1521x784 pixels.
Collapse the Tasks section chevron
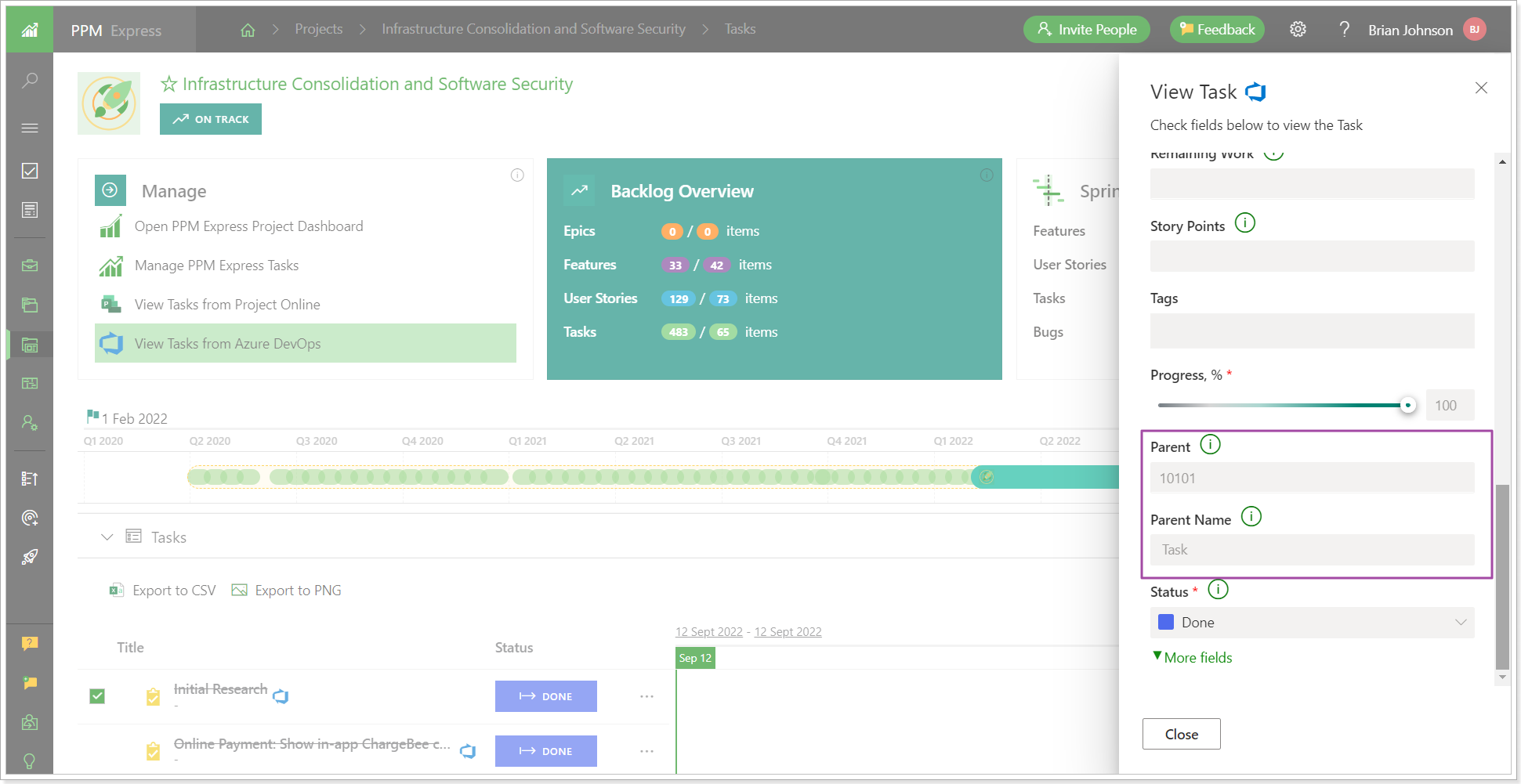point(107,537)
